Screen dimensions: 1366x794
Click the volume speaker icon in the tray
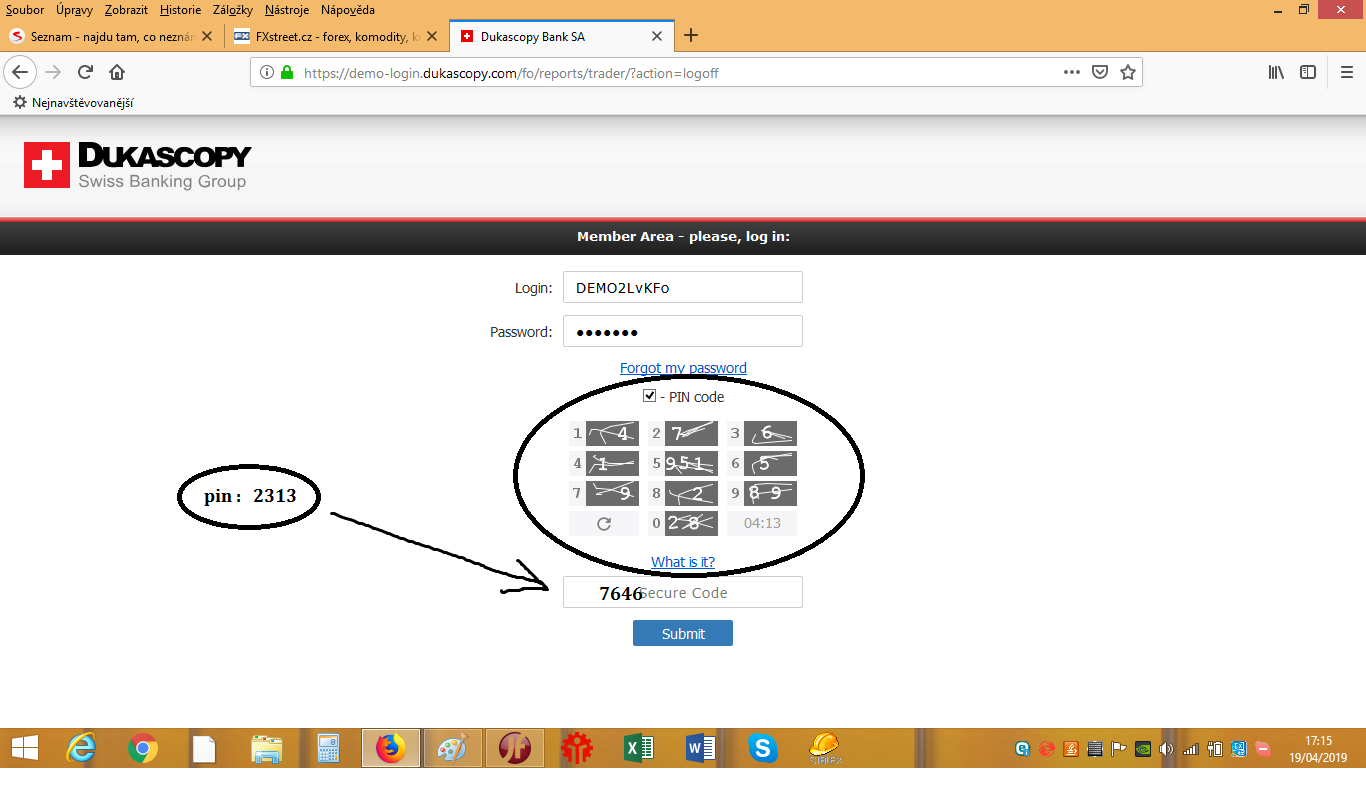(x=1165, y=748)
